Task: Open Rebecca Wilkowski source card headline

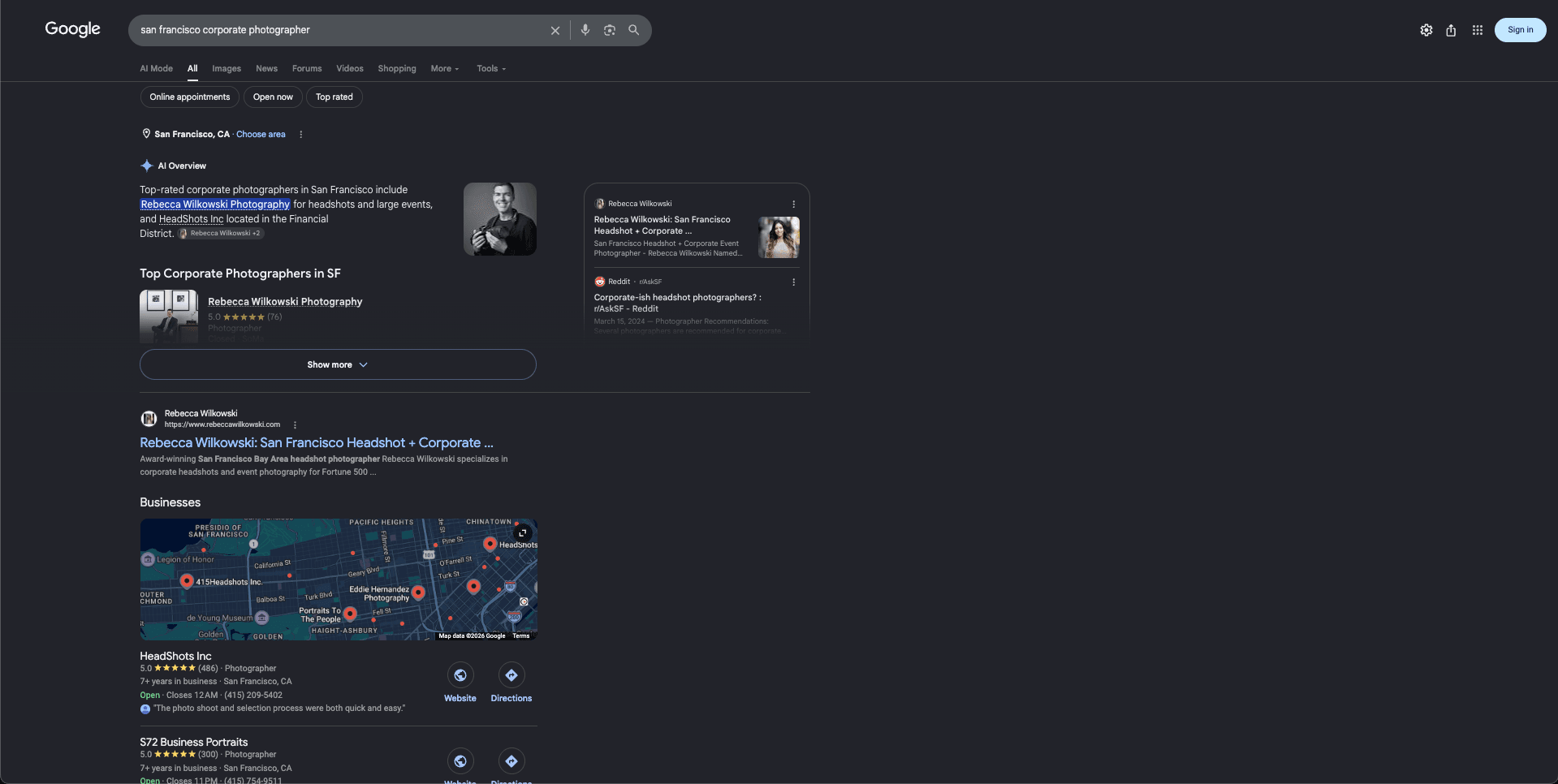Action: click(662, 226)
